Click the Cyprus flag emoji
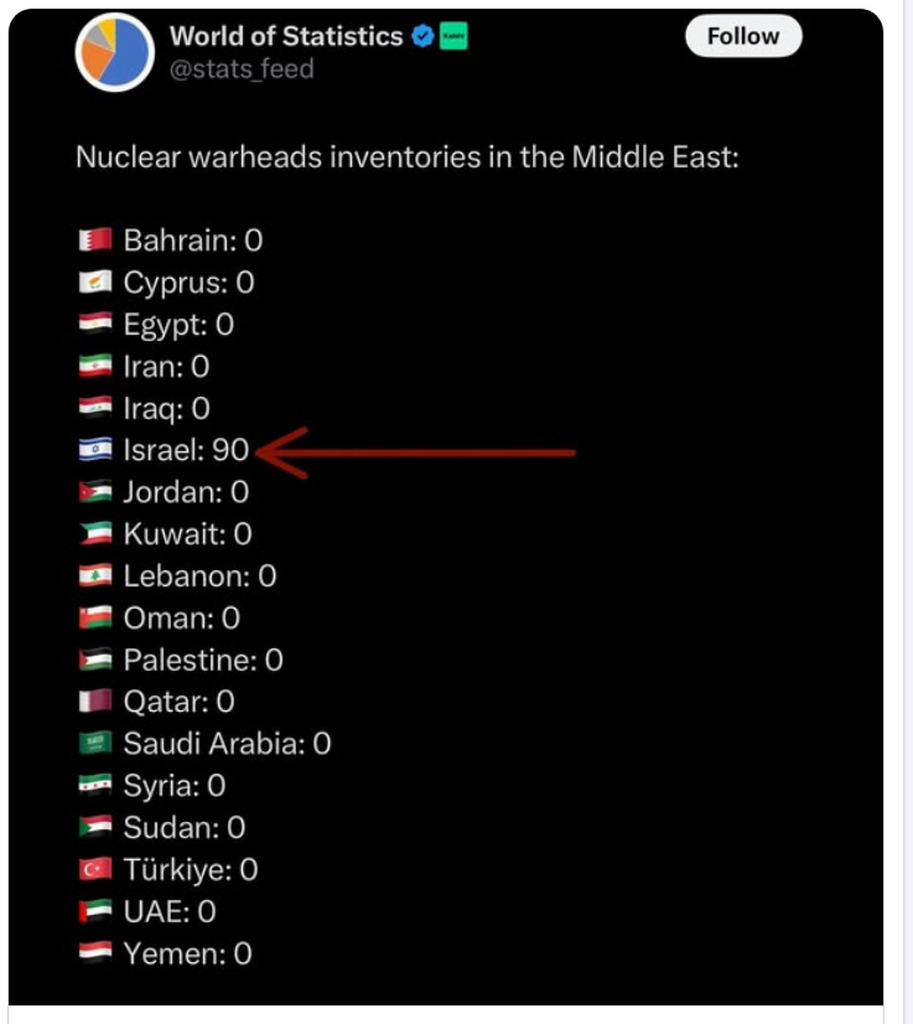The image size is (913, 1024). click(95, 283)
